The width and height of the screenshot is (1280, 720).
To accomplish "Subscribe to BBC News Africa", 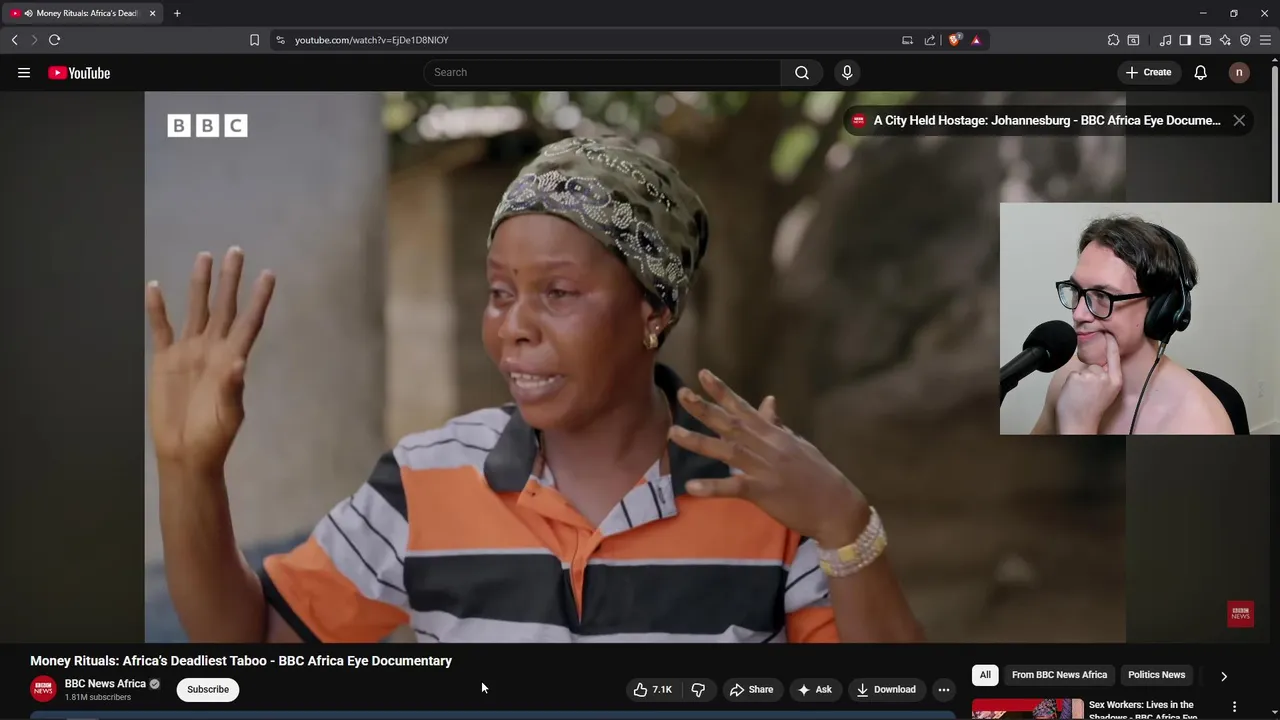I will click(208, 689).
